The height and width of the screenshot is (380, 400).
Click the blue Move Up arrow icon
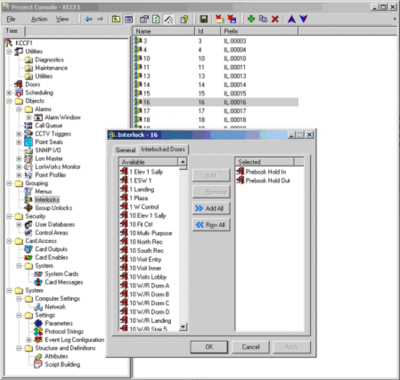coord(292,19)
